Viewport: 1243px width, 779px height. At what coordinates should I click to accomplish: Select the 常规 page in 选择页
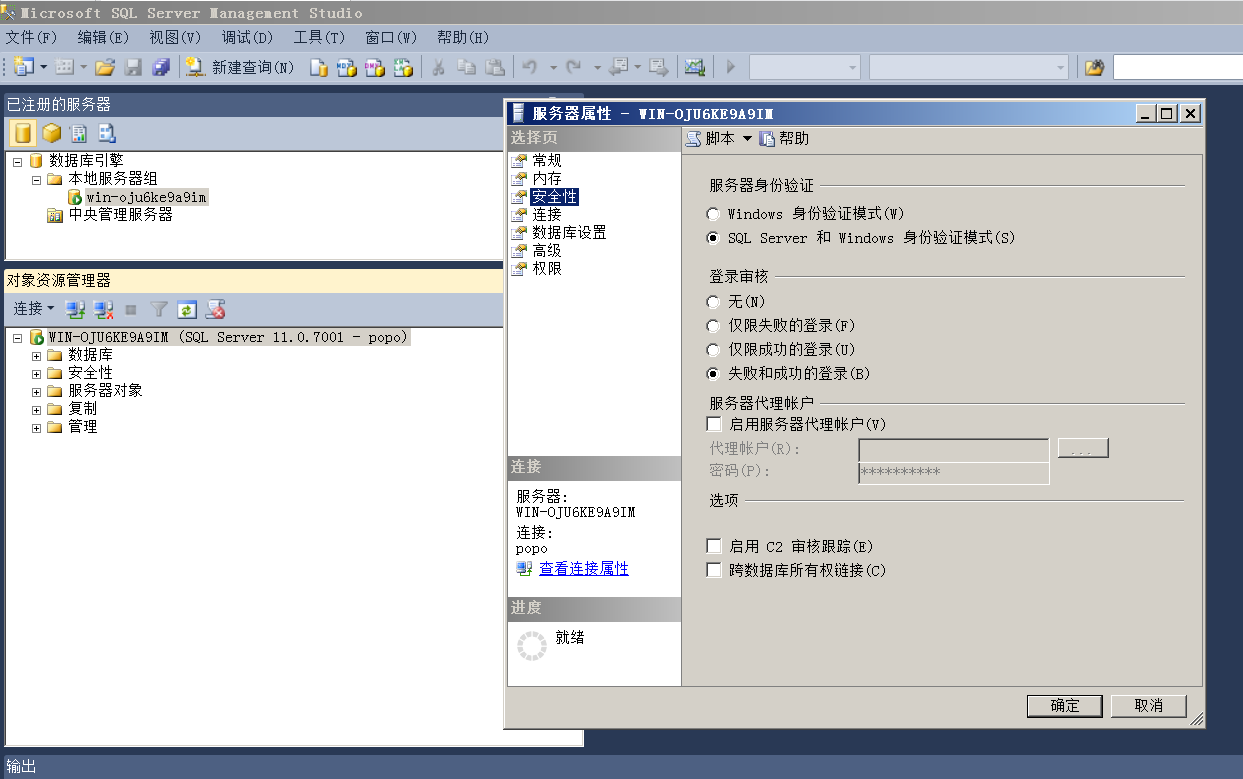[547, 161]
